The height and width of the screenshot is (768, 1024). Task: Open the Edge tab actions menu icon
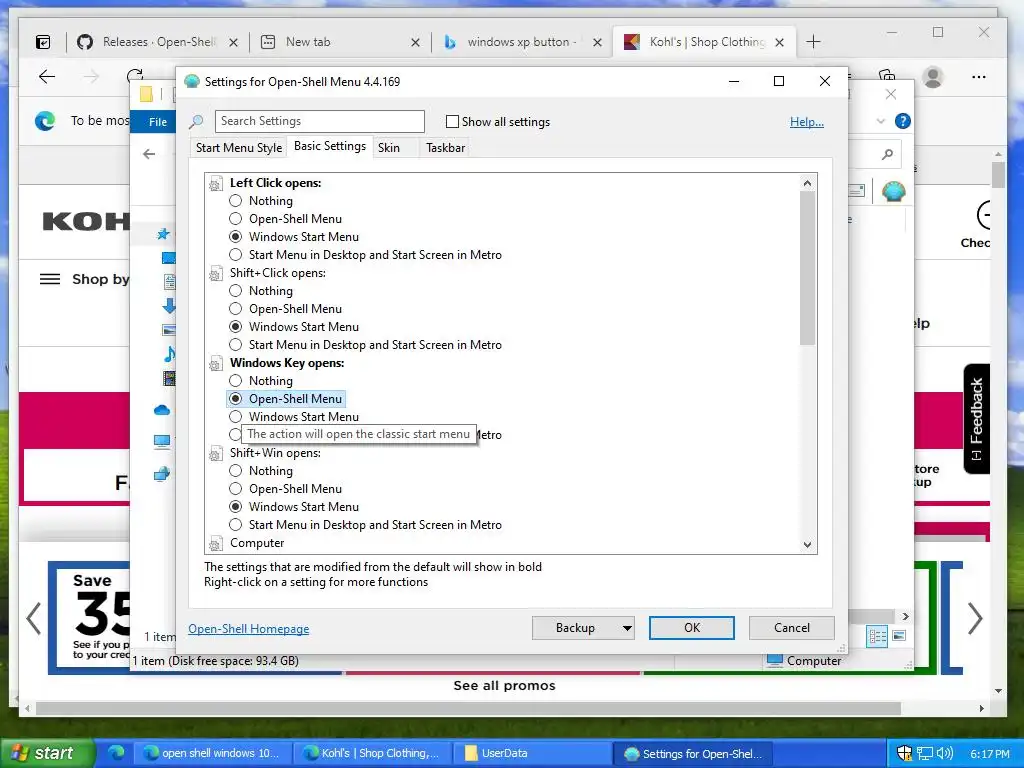[x=43, y=42]
